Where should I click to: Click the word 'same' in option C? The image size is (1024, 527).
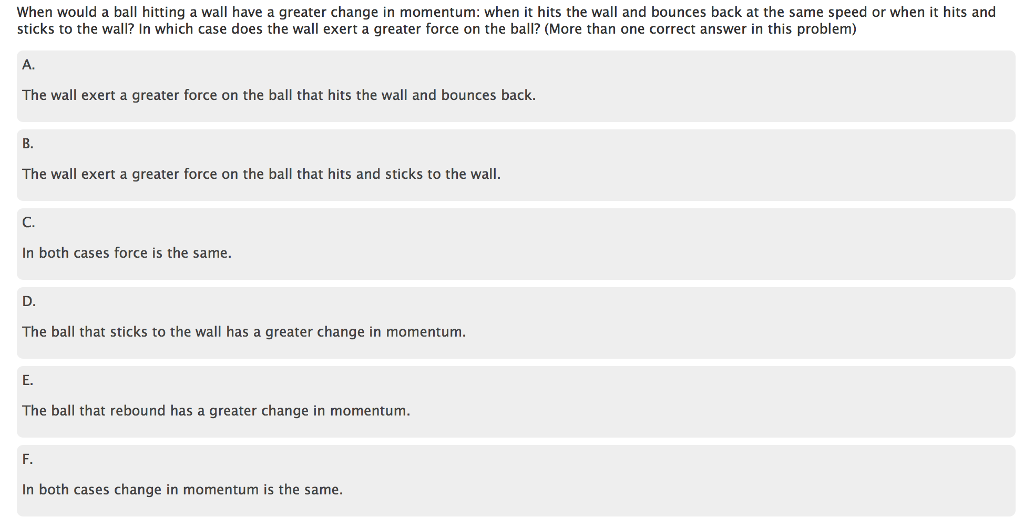click(212, 253)
